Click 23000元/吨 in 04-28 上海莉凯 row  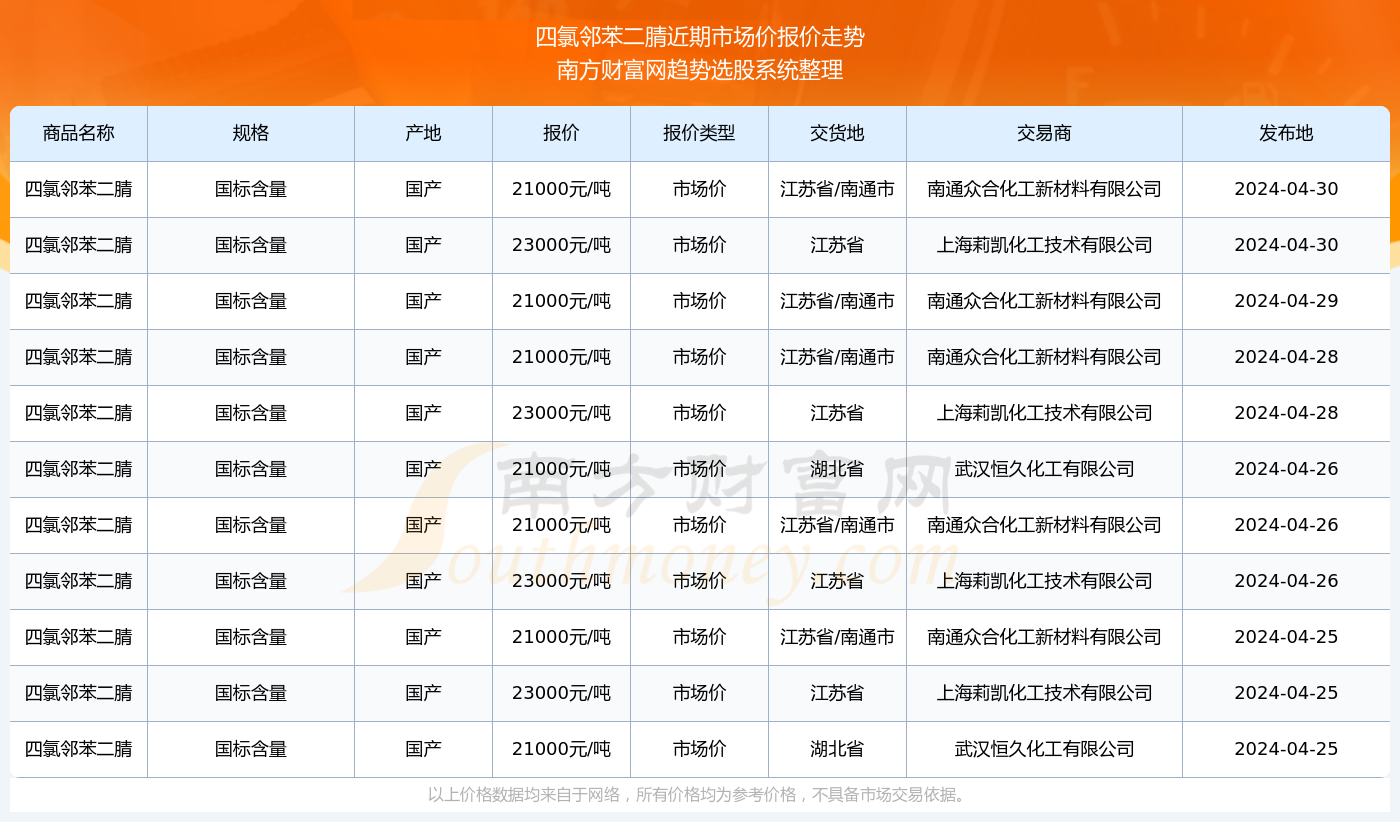[x=561, y=413]
